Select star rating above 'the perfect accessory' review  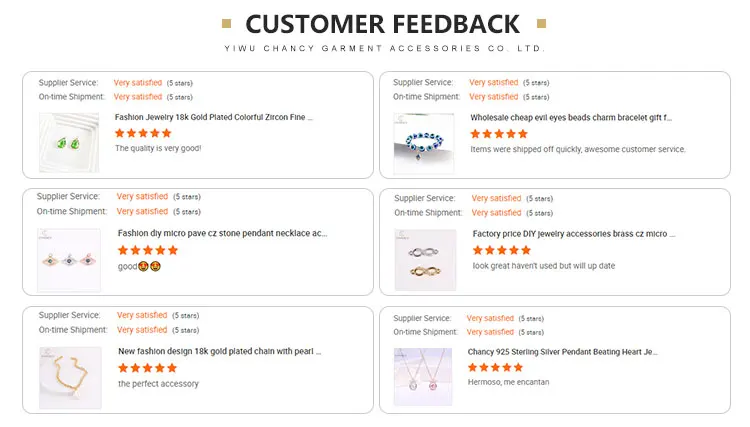coord(147,368)
